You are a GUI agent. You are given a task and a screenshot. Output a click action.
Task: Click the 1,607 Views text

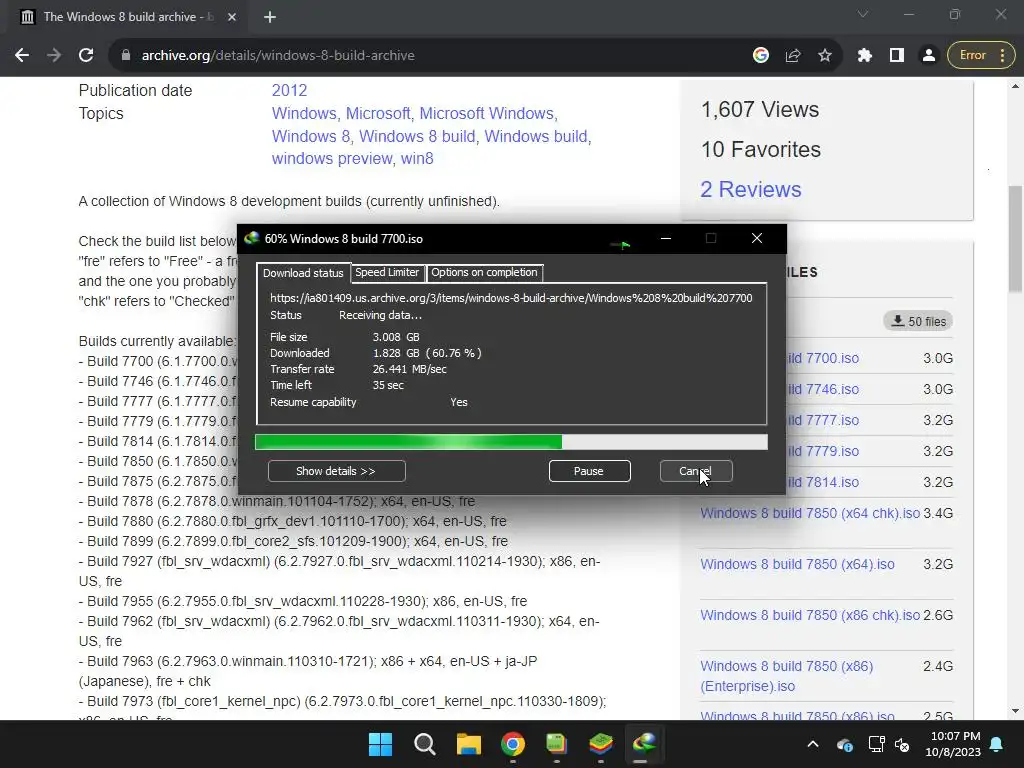[760, 109]
